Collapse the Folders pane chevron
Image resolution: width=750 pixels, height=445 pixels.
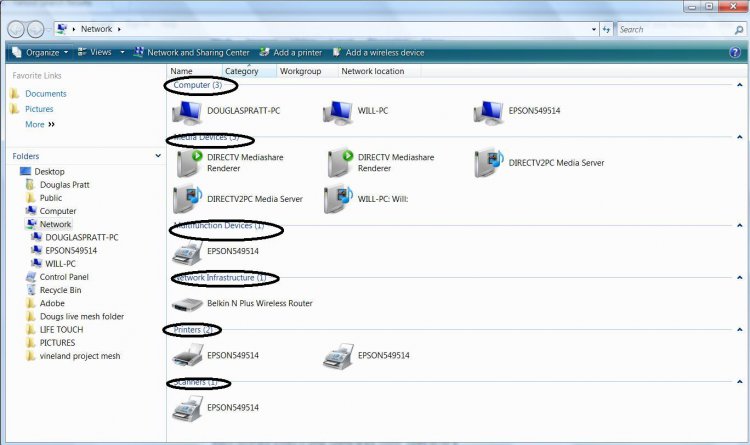tap(158, 156)
